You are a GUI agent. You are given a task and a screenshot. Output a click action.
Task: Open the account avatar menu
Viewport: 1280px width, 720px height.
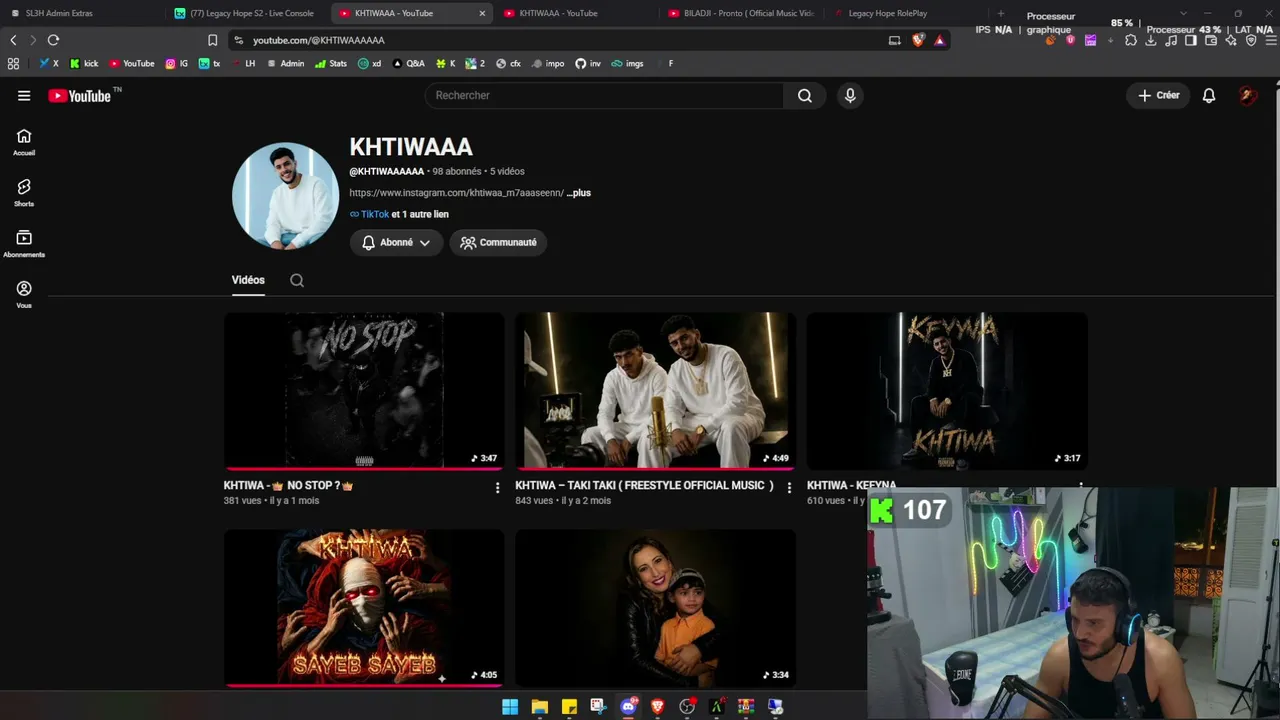tap(1247, 96)
